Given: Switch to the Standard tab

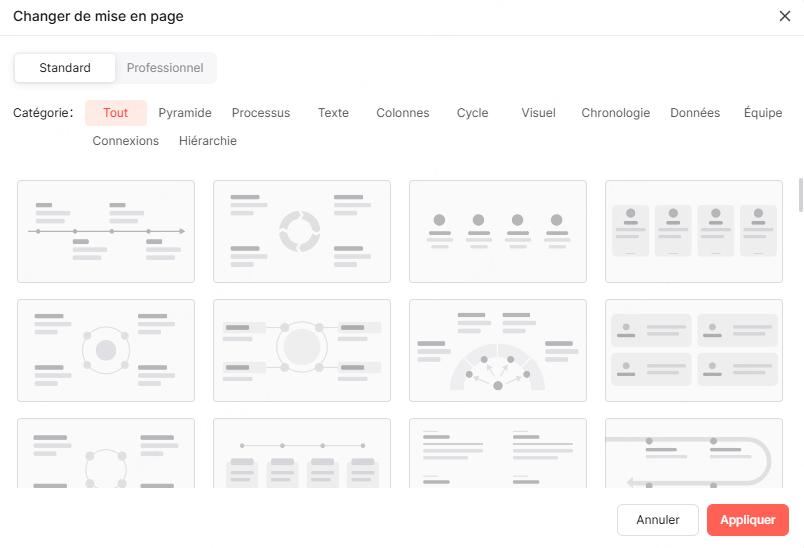Looking at the screenshot, I should 65,68.
